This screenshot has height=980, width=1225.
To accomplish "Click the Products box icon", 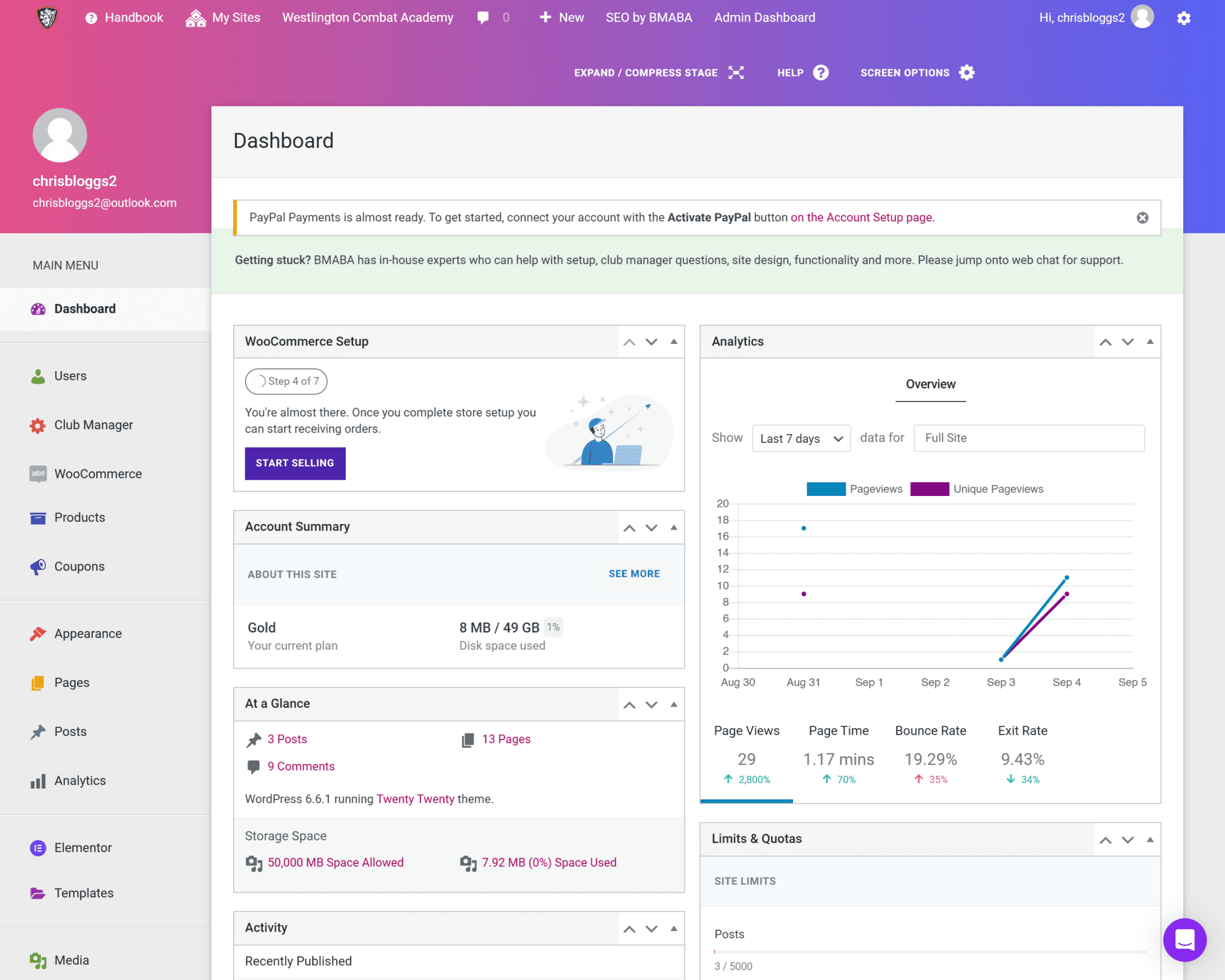I will [x=38, y=518].
